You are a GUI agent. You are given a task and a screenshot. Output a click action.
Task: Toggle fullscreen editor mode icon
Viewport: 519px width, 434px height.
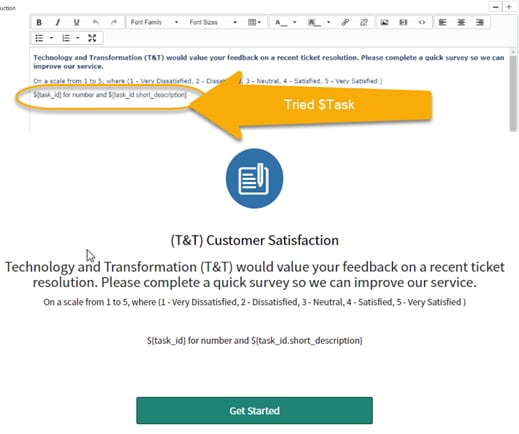(92, 38)
